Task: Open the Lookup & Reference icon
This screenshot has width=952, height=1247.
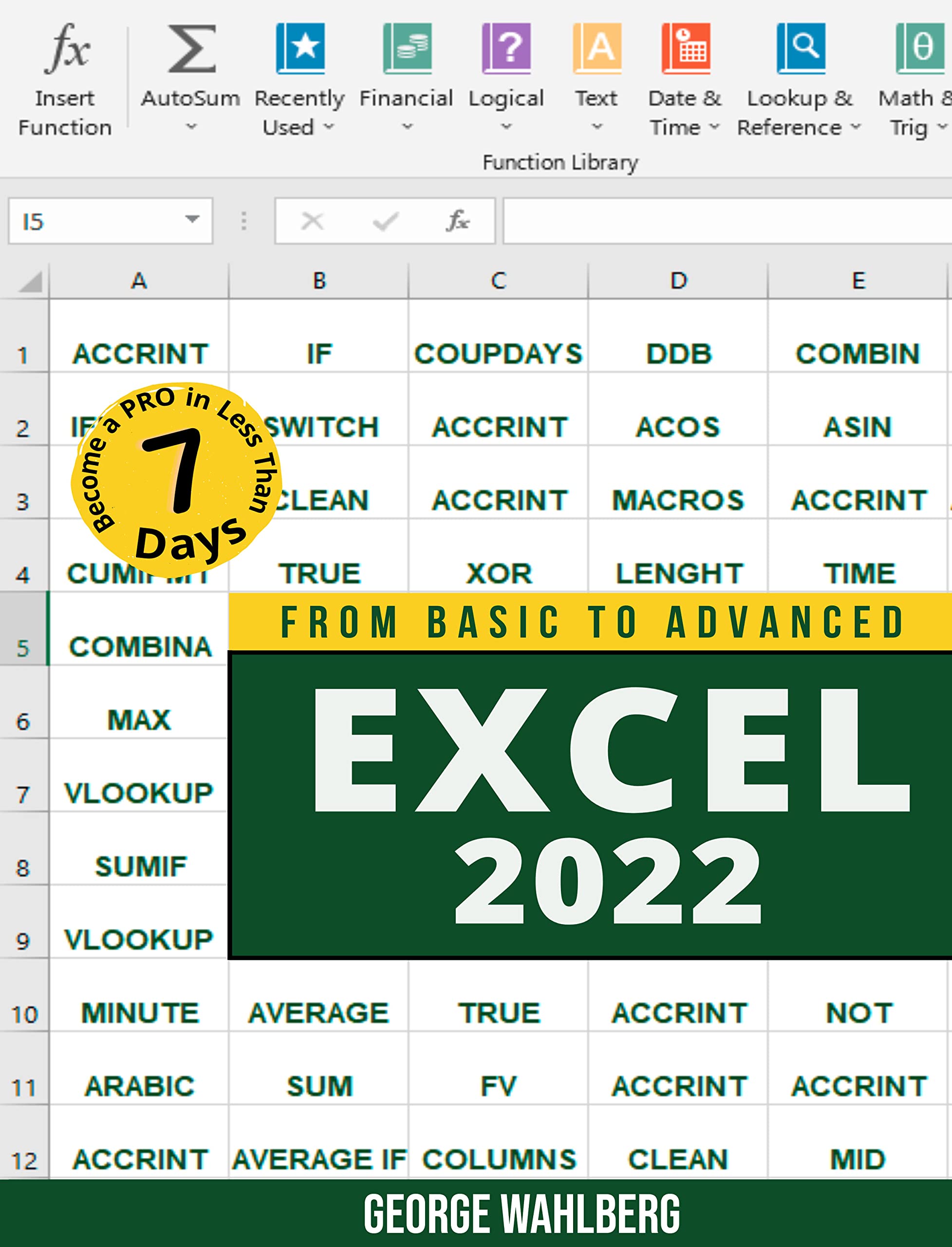Action: coord(801,48)
